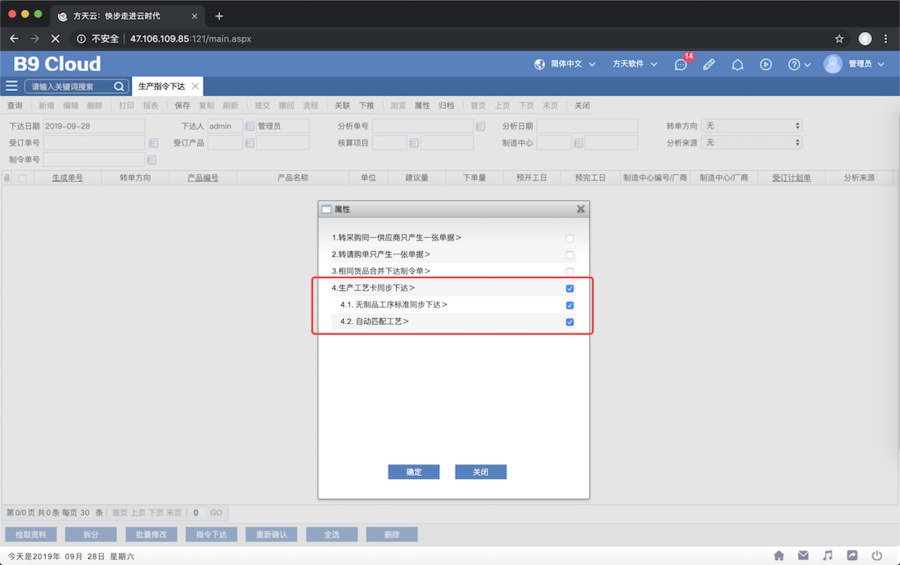Expand the 管理员 user dropdown
This screenshot has width=900, height=565.
pos(866,64)
